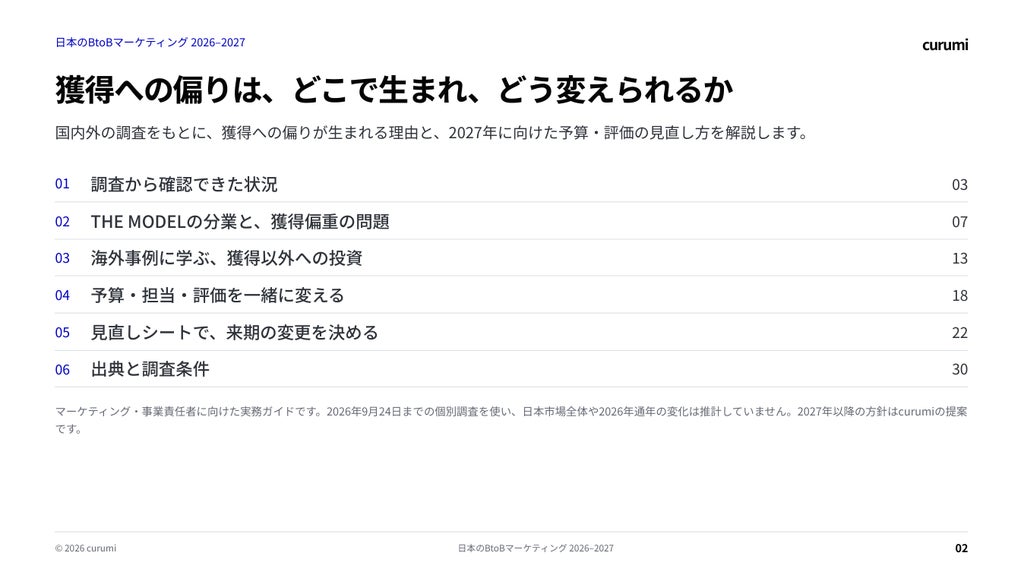Open section 01 調査から確認できた状況
Screen dimensions: 1024x575
[511, 184]
